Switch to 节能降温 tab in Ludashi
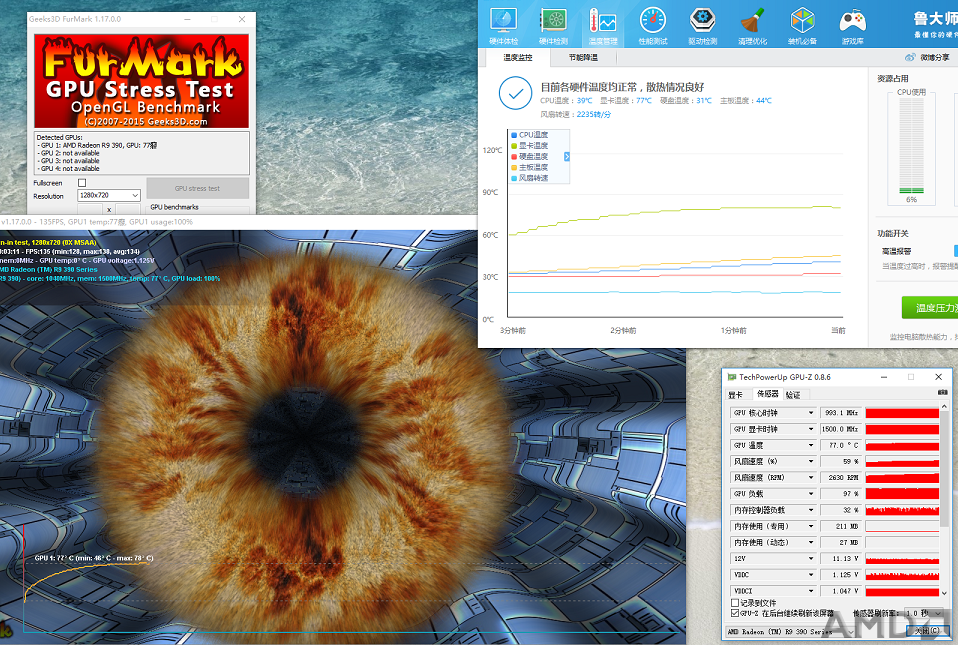Image resolution: width=958 pixels, height=645 pixels. [x=583, y=57]
